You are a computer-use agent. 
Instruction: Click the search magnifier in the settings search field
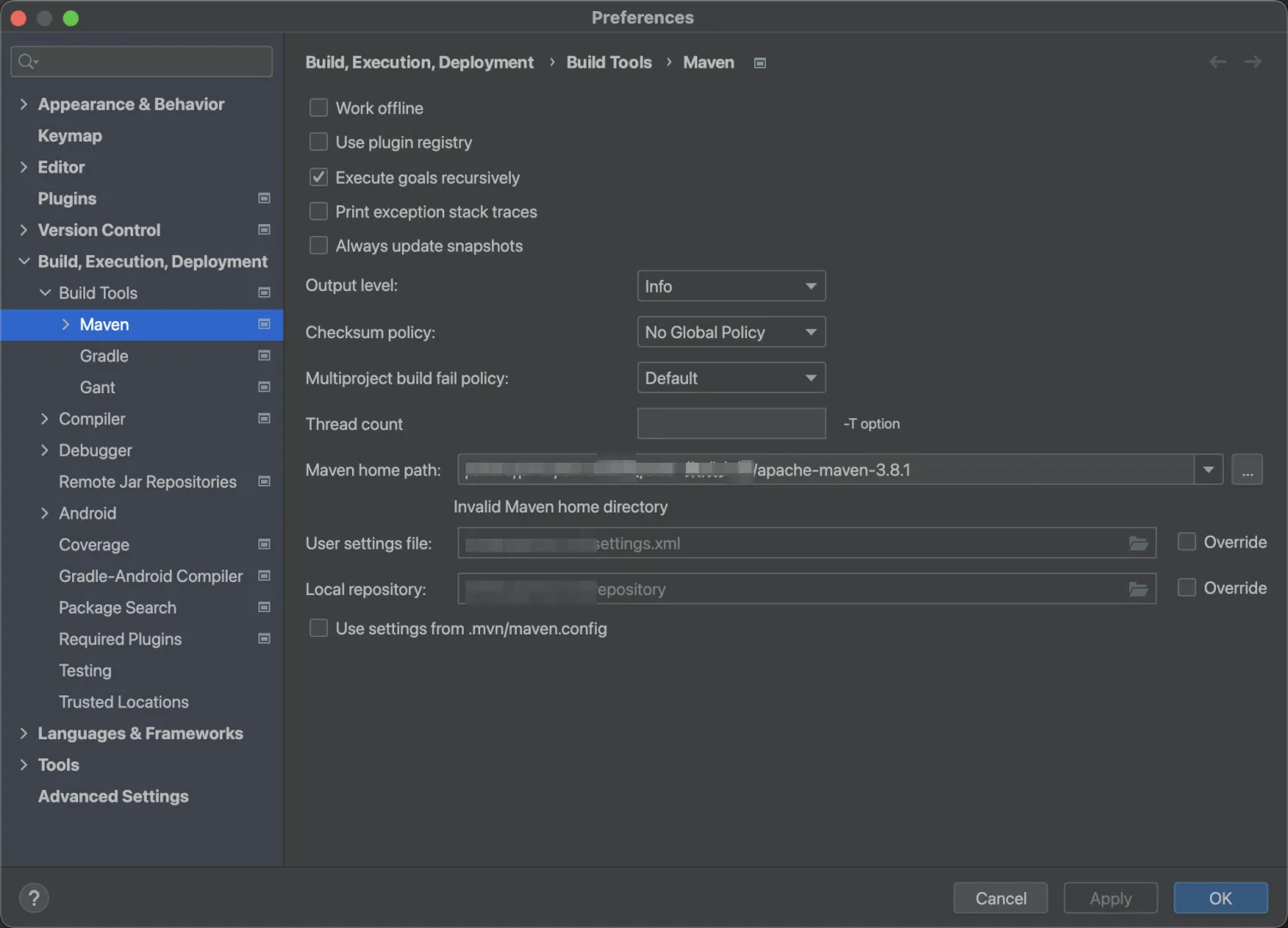tap(27, 61)
